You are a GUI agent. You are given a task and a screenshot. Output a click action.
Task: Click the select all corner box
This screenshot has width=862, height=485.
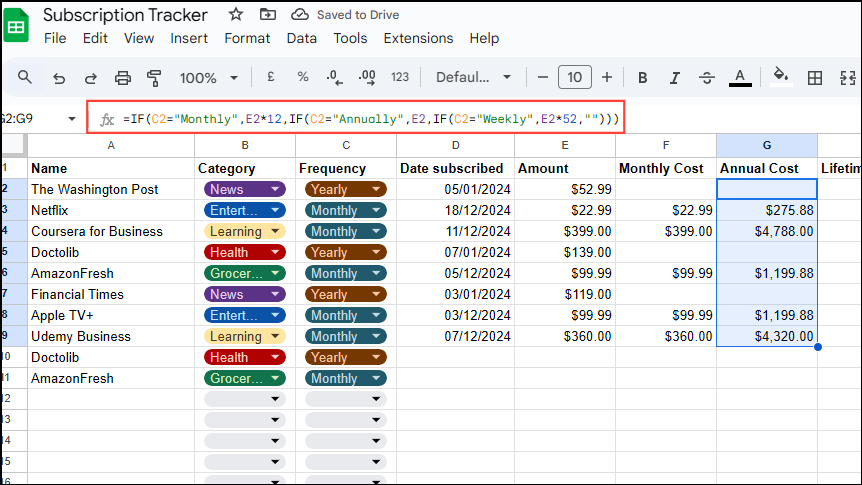click(14, 146)
